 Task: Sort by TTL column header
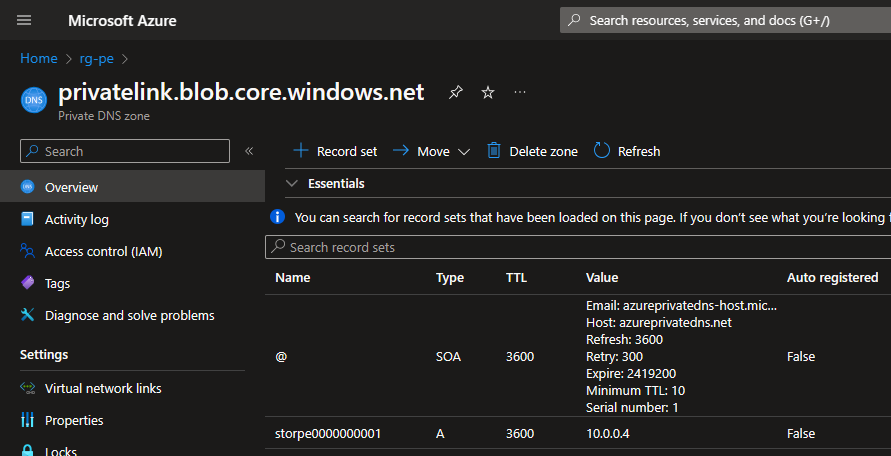coord(516,277)
